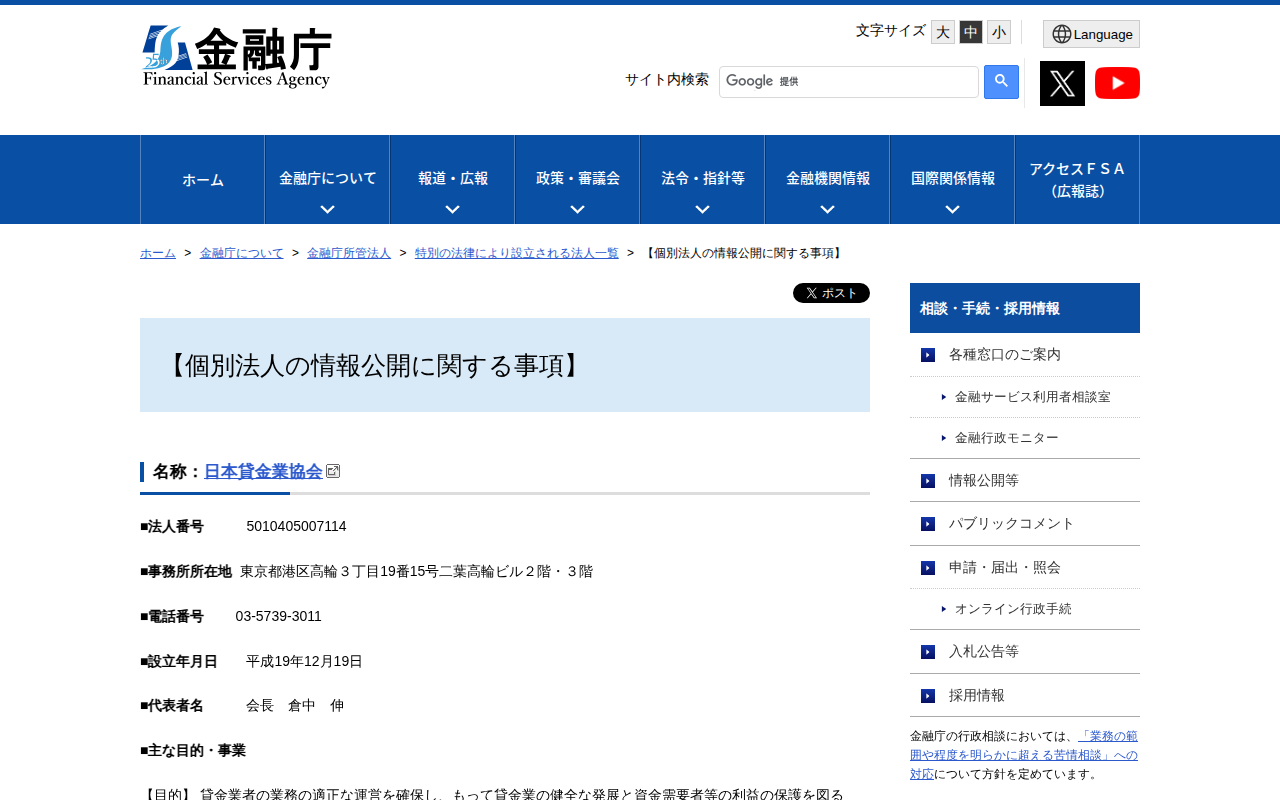Open the 国際関係情報 nav label
1280x800 pixels.
pos(952,178)
